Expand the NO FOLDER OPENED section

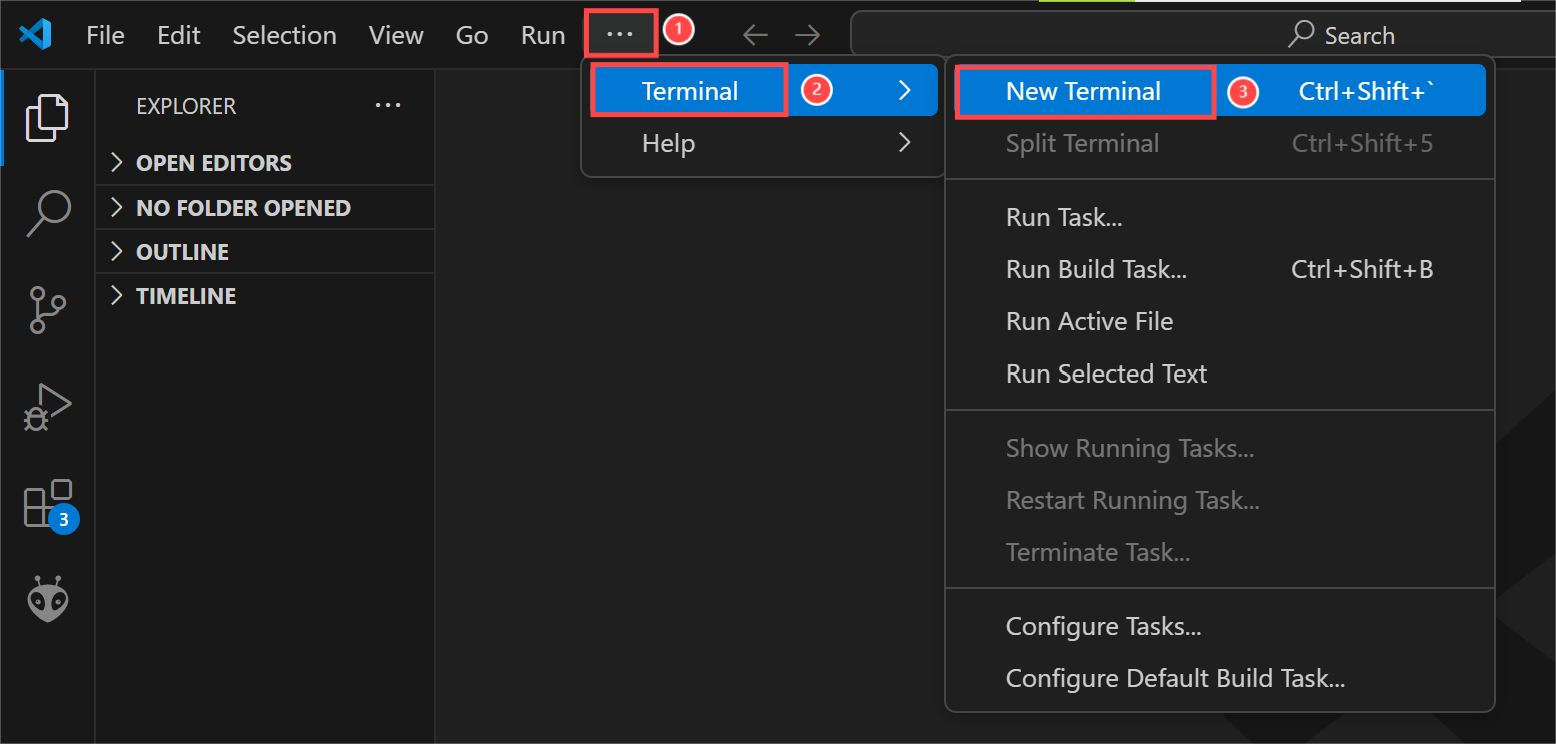pyautogui.click(x=265, y=207)
